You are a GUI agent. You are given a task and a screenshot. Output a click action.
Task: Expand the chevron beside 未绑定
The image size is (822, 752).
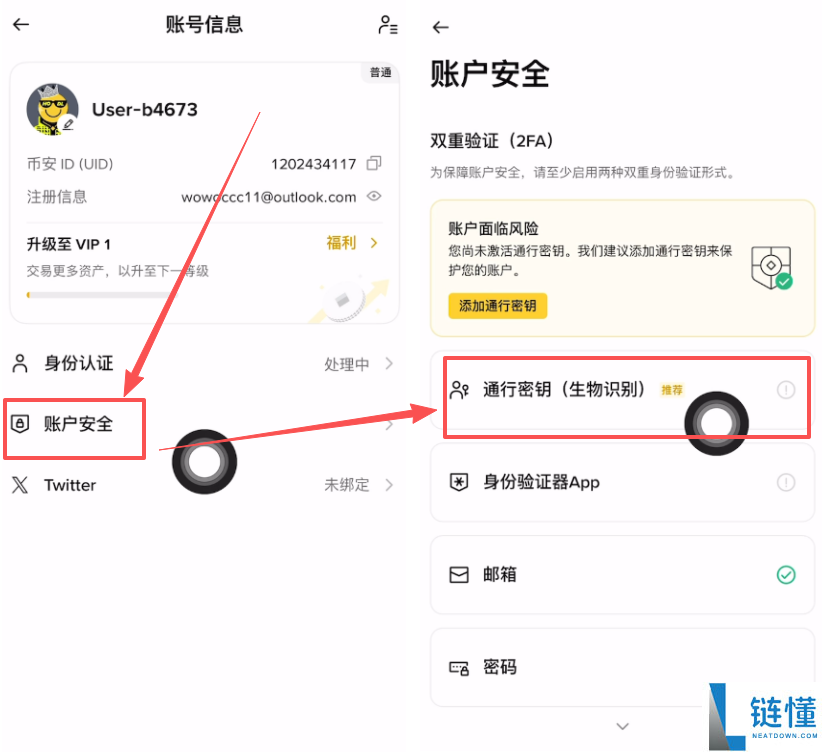(389, 485)
